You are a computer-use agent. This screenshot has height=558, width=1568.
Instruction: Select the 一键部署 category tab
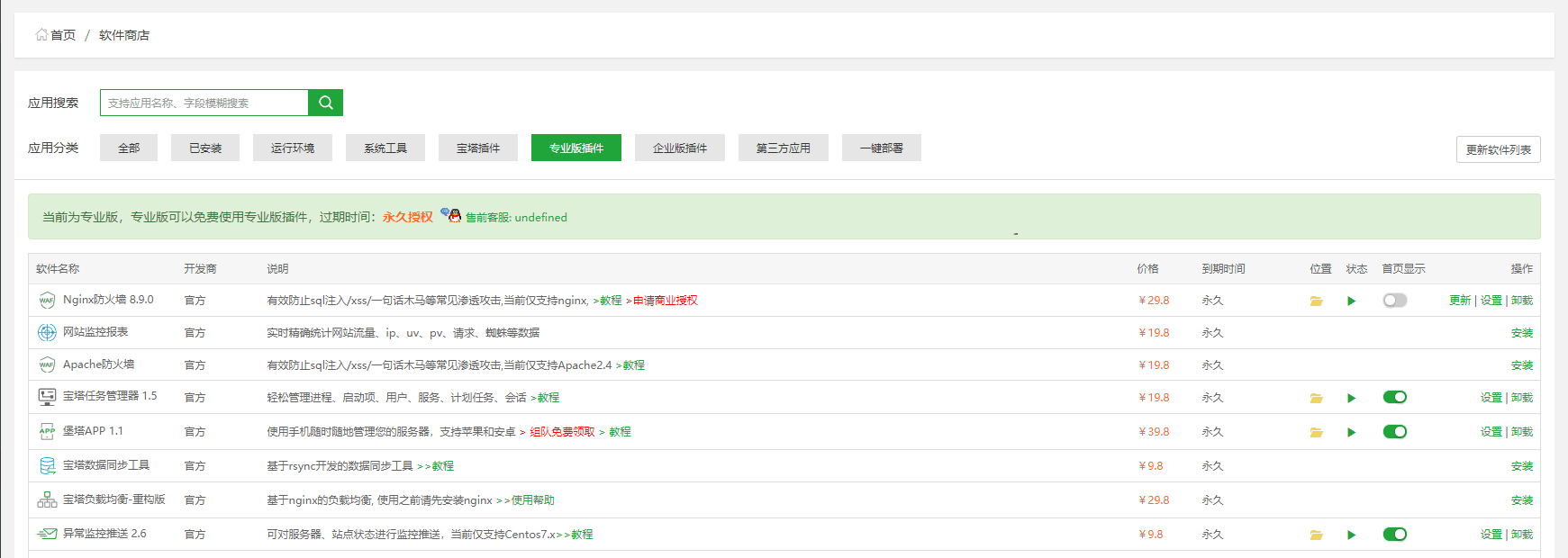point(882,148)
